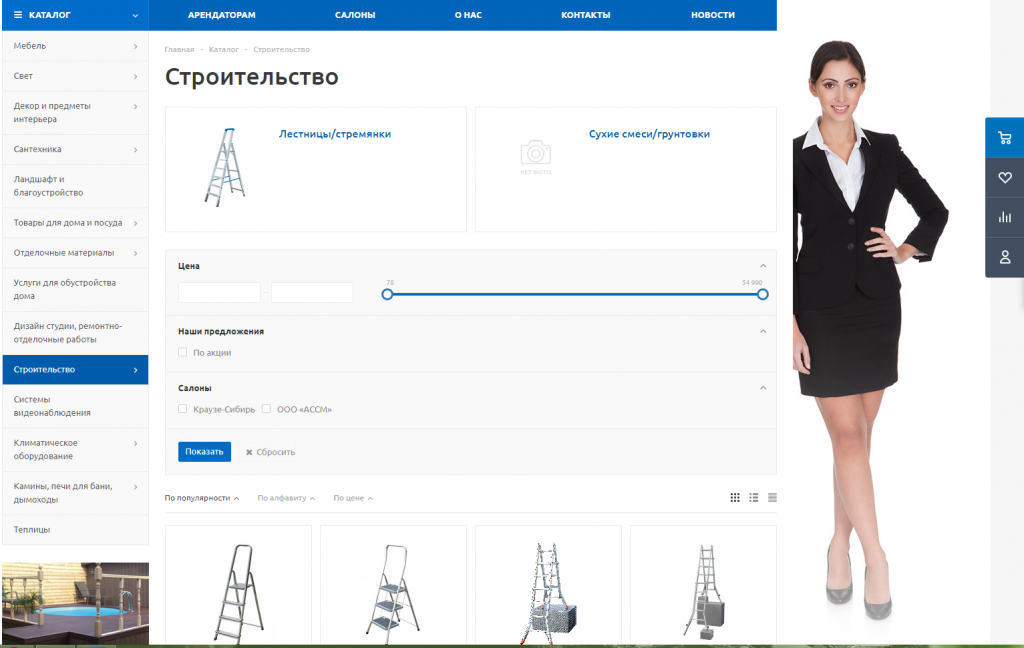Open the 'Лестницы/стремянки' category link
The width and height of the screenshot is (1024, 648).
(334, 134)
